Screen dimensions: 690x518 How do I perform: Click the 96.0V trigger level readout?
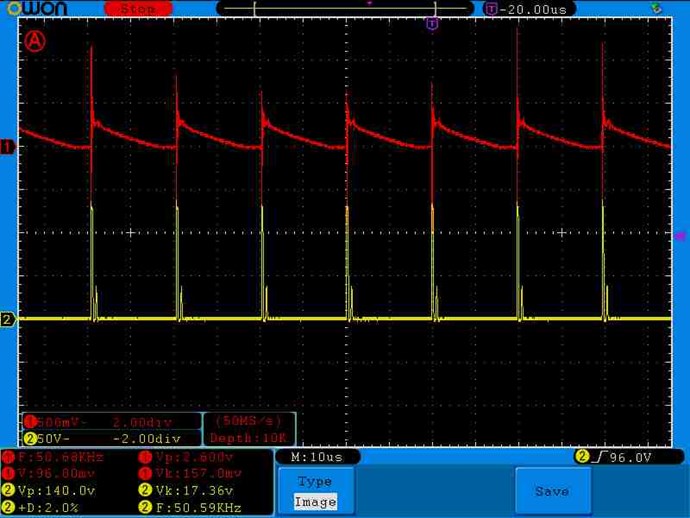(631, 458)
